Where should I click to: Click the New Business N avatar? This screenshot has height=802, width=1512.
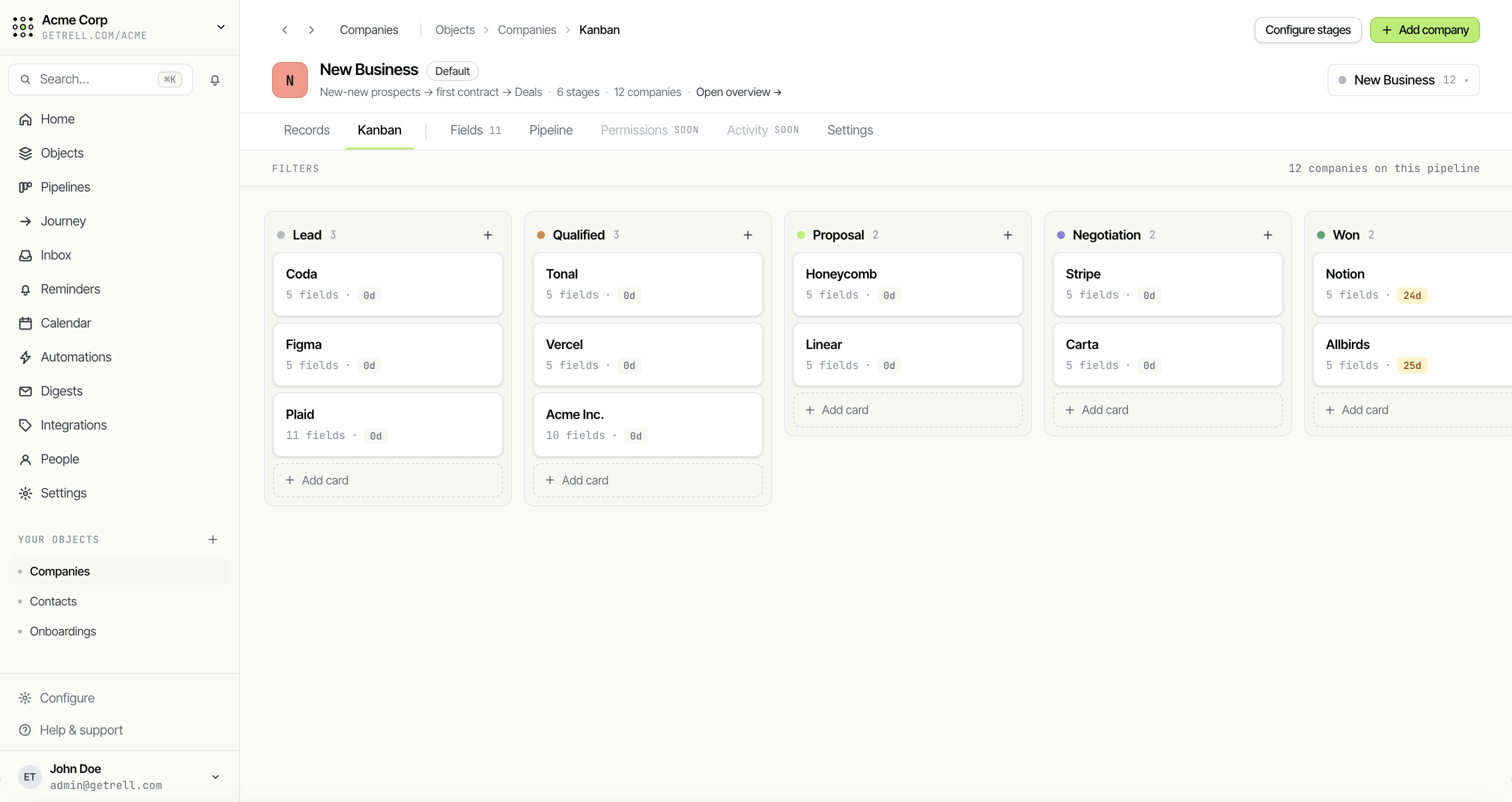pyautogui.click(x=290, y=80)
